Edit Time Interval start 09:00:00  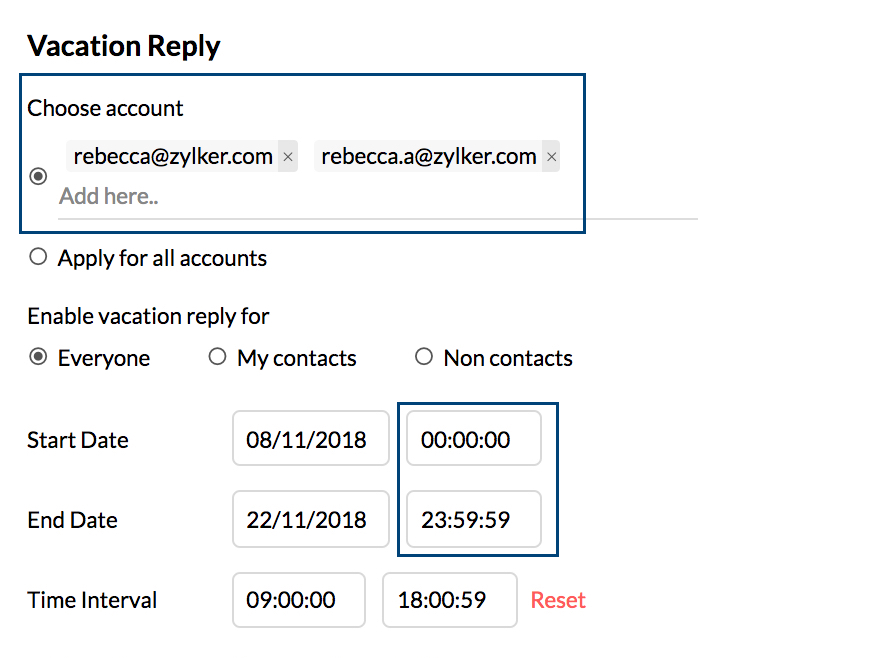tap(298, 600)
